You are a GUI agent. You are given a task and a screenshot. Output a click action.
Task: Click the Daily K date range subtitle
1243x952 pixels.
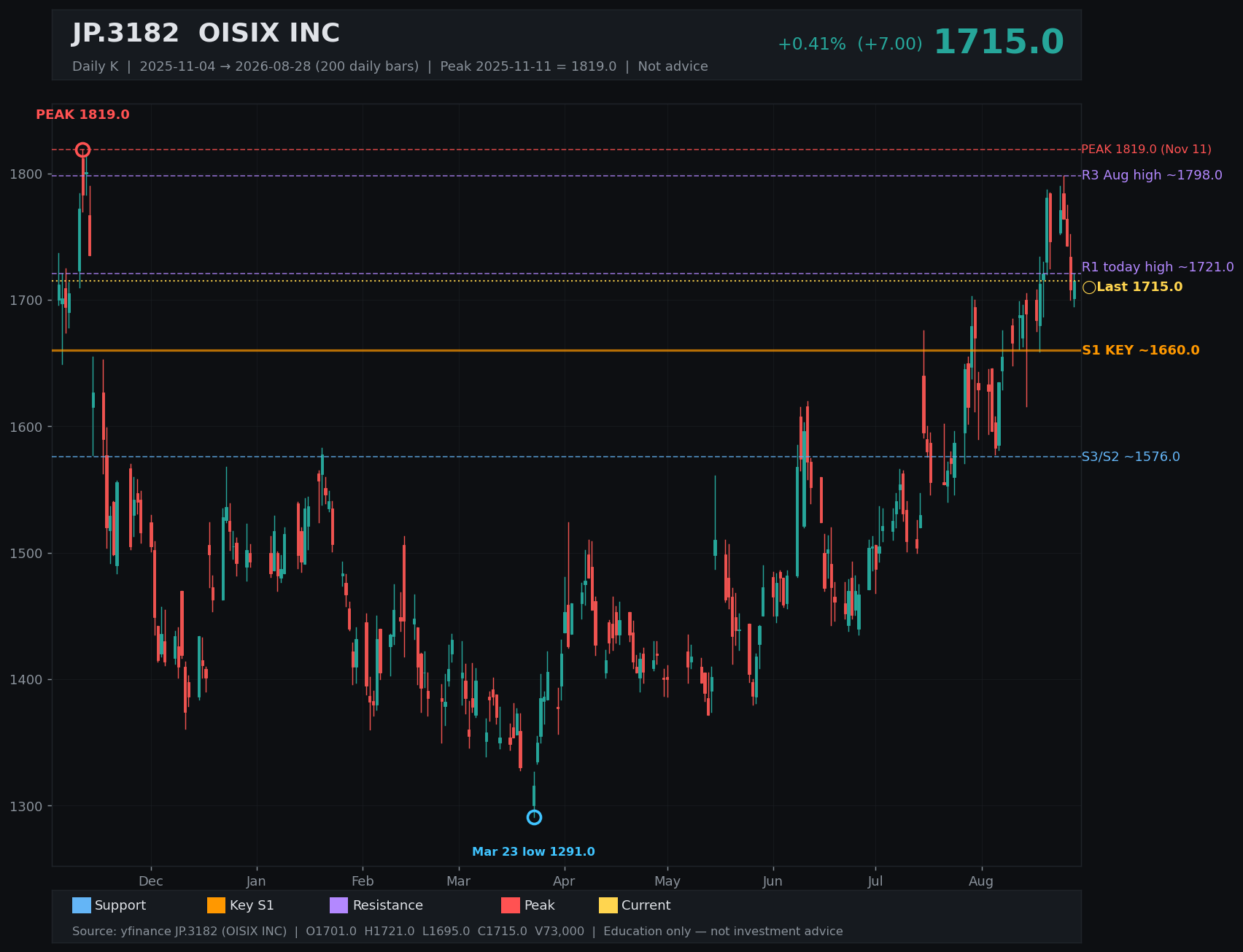coord(390,66)
